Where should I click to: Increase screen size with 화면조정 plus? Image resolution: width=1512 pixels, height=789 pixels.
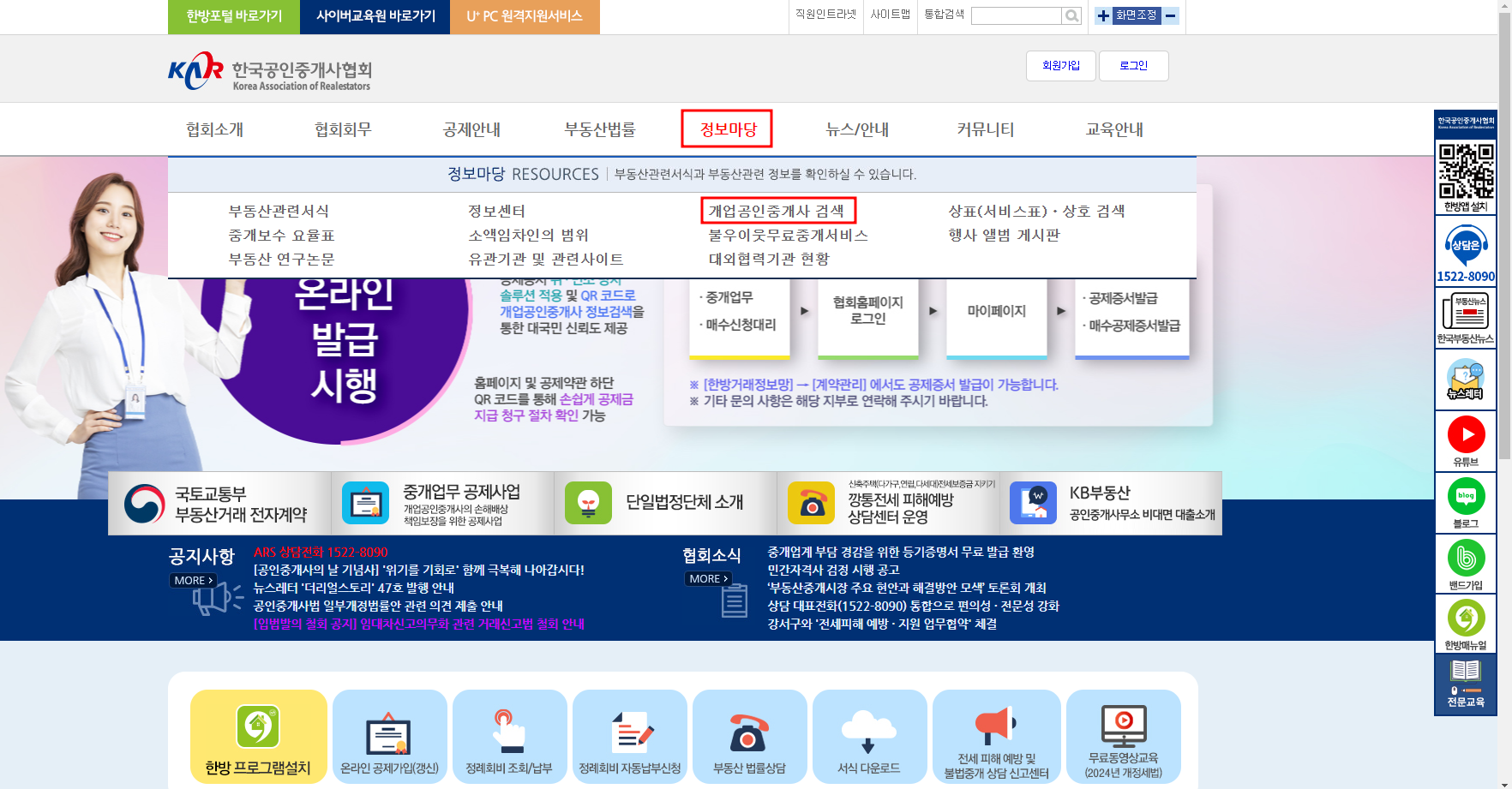pos(1101,15)
